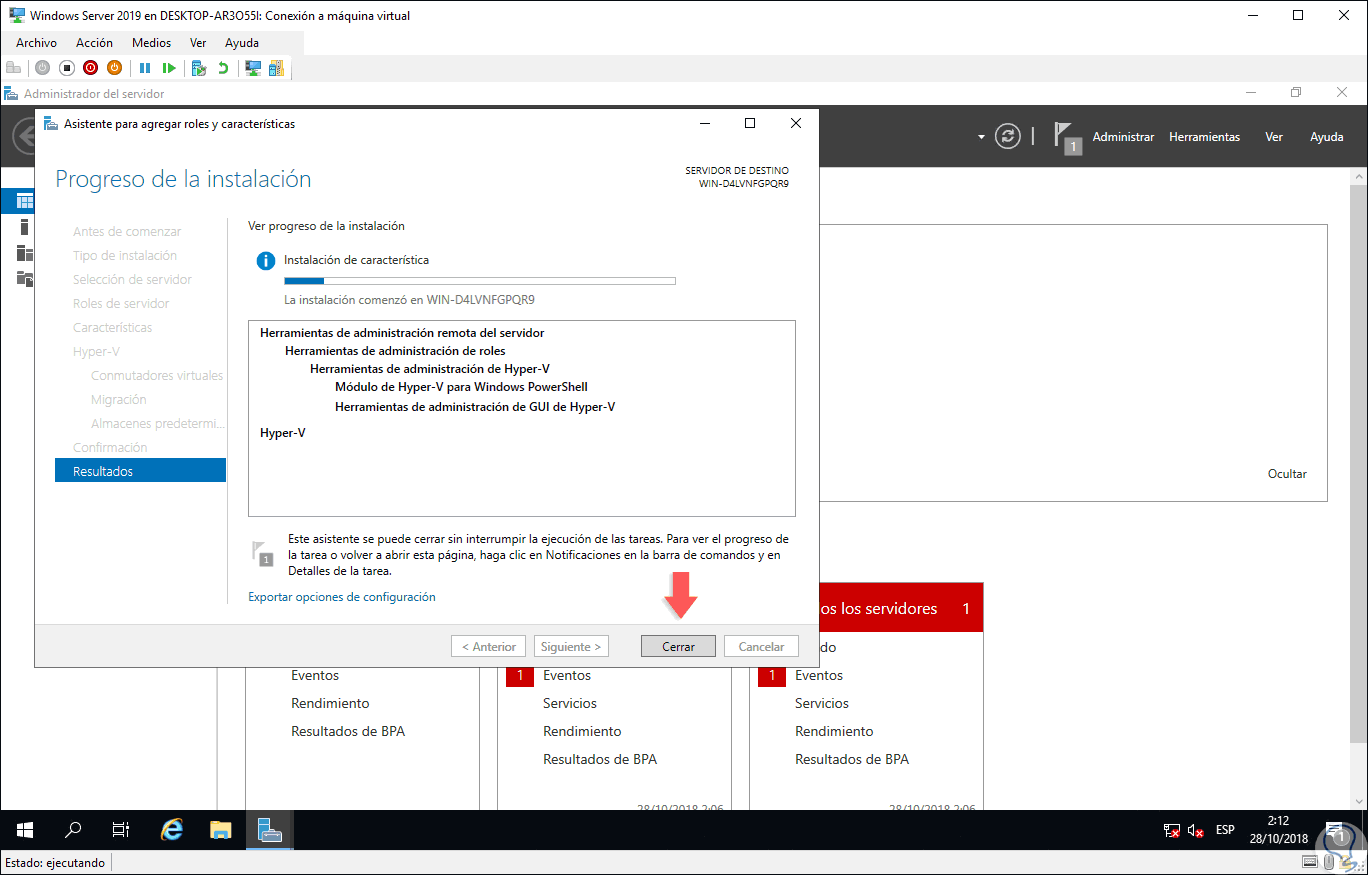Click Herramientas de administración de GUI de Hyper-V
Screen dimensions: 1368x875
point(475,406)
